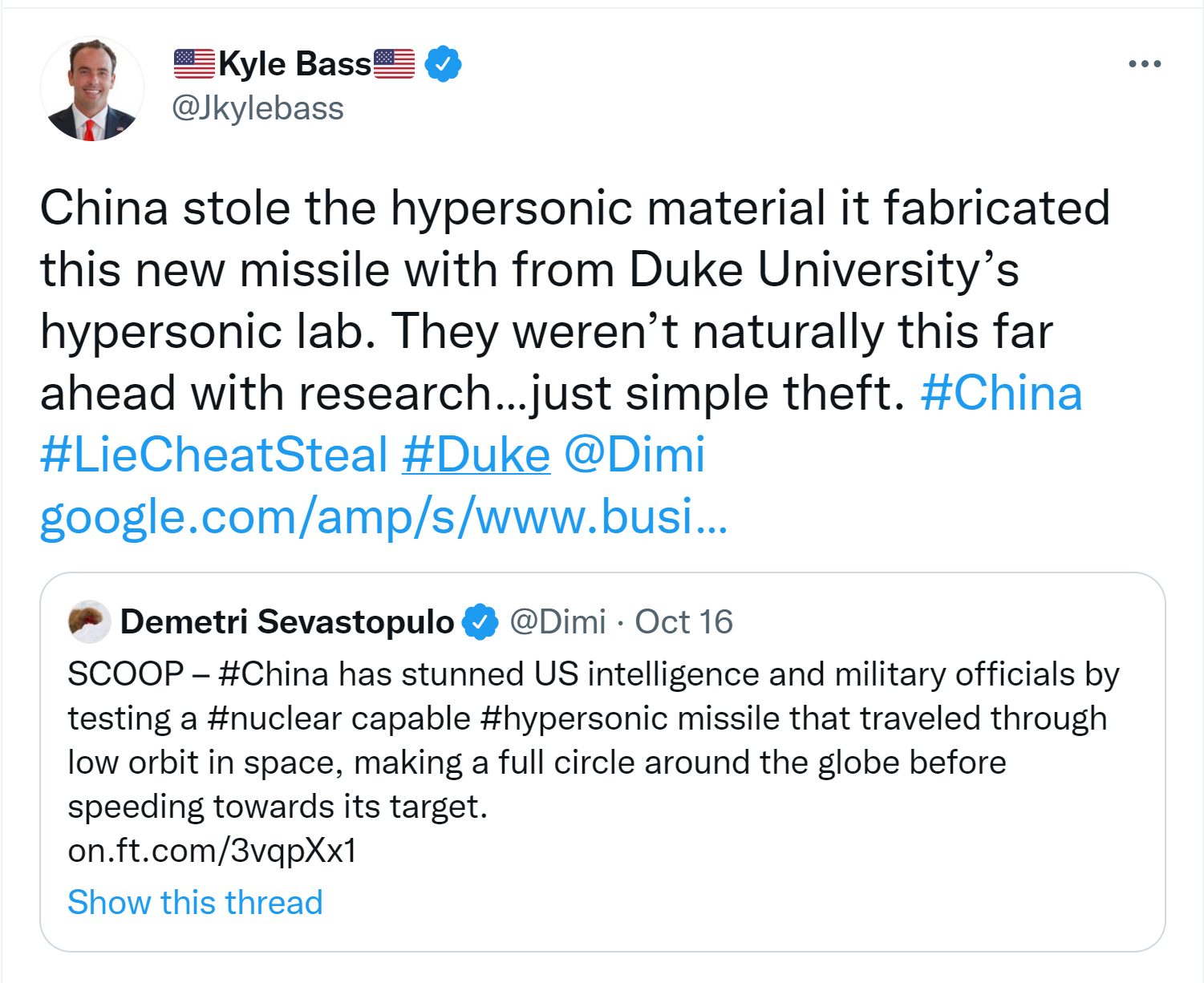Click the flag emoji before Kyle Bass's name
The width and height of the screenshot is (1204, 983).
tap(194, 64)
